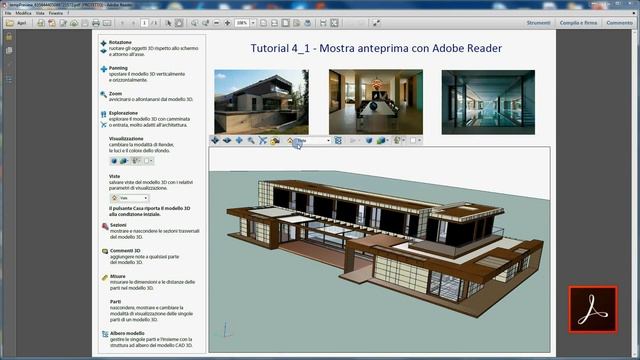Click the 100% zoom value field
The height and width of the screenshot is (360, 640).
(x=242, y=23)
